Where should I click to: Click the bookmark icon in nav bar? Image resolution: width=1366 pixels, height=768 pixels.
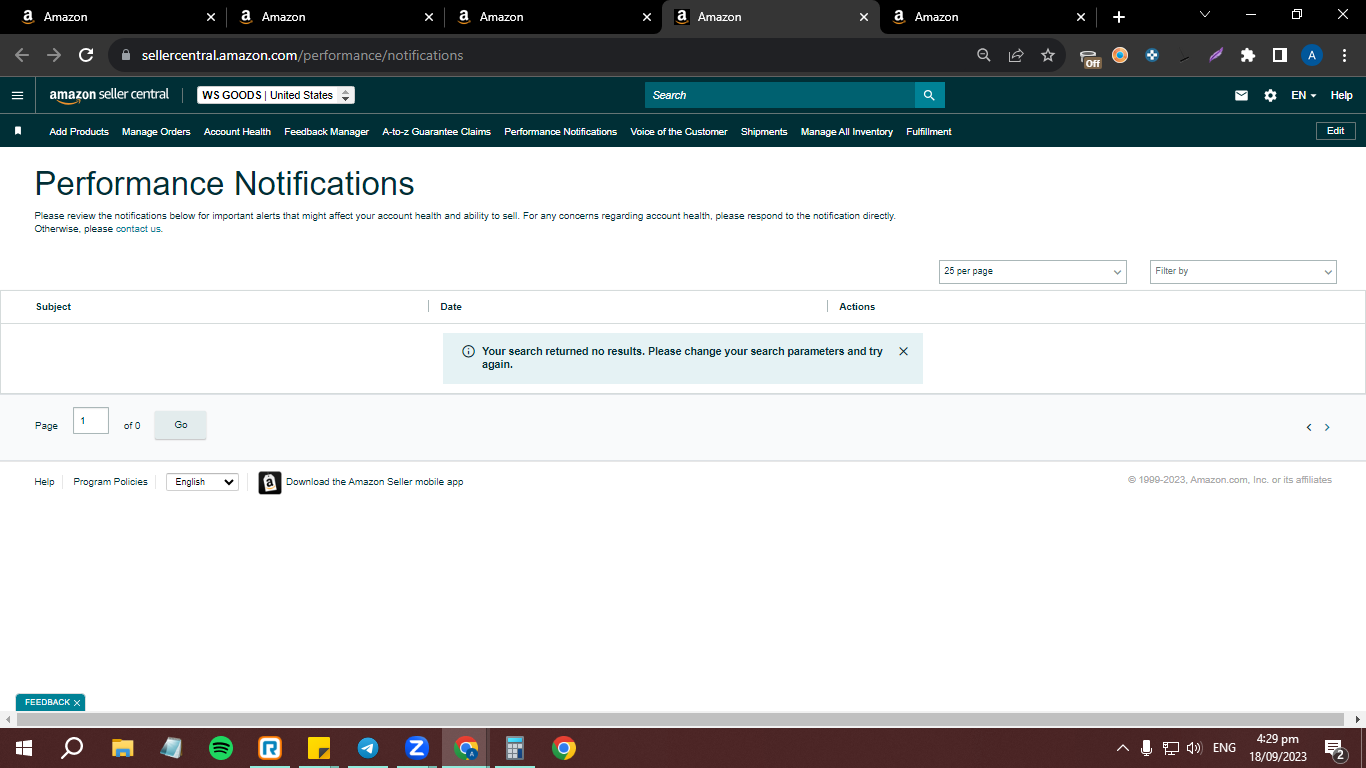[18, 131]
